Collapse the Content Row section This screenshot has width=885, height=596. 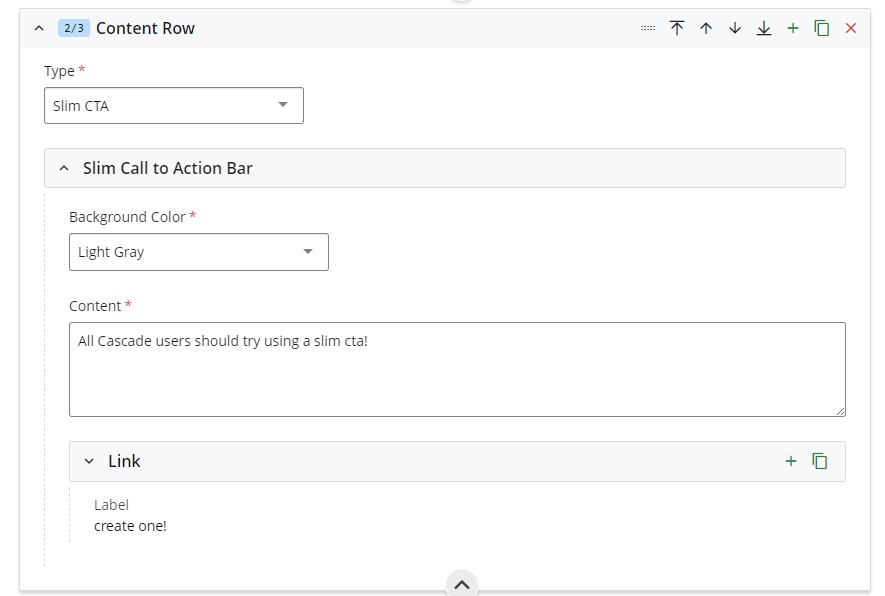39,28
